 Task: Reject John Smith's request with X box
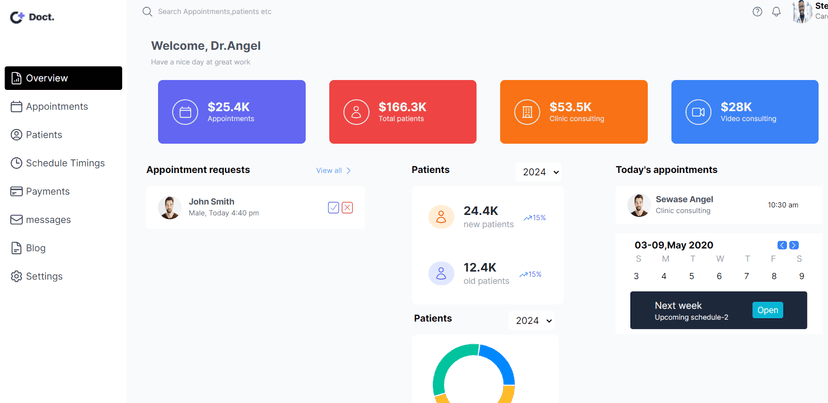coord(347,207)
